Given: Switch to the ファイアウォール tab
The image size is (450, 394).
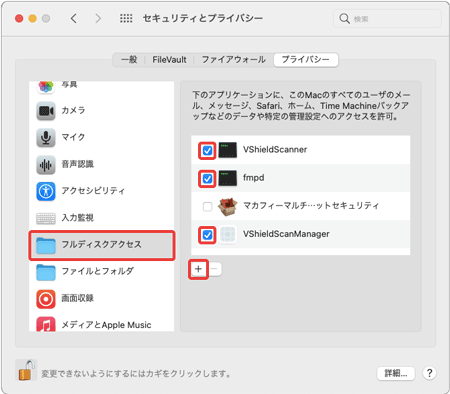Looking at the screenshot, I should [234, 60].
